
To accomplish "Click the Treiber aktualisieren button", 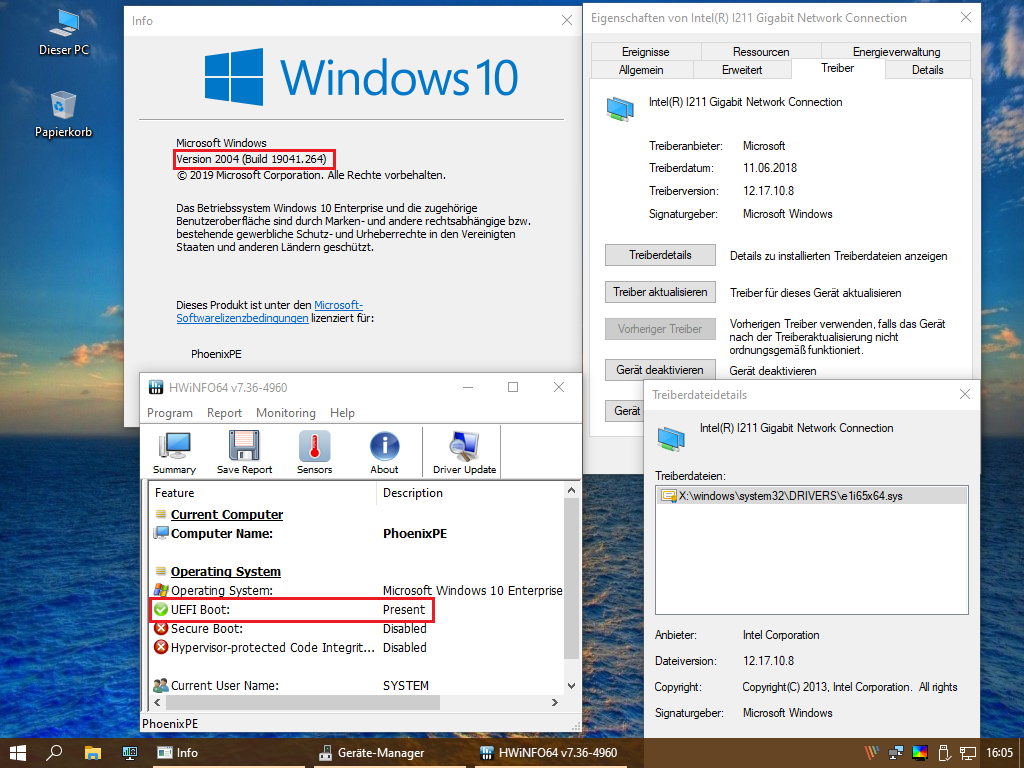I will [x=659, y=291].
